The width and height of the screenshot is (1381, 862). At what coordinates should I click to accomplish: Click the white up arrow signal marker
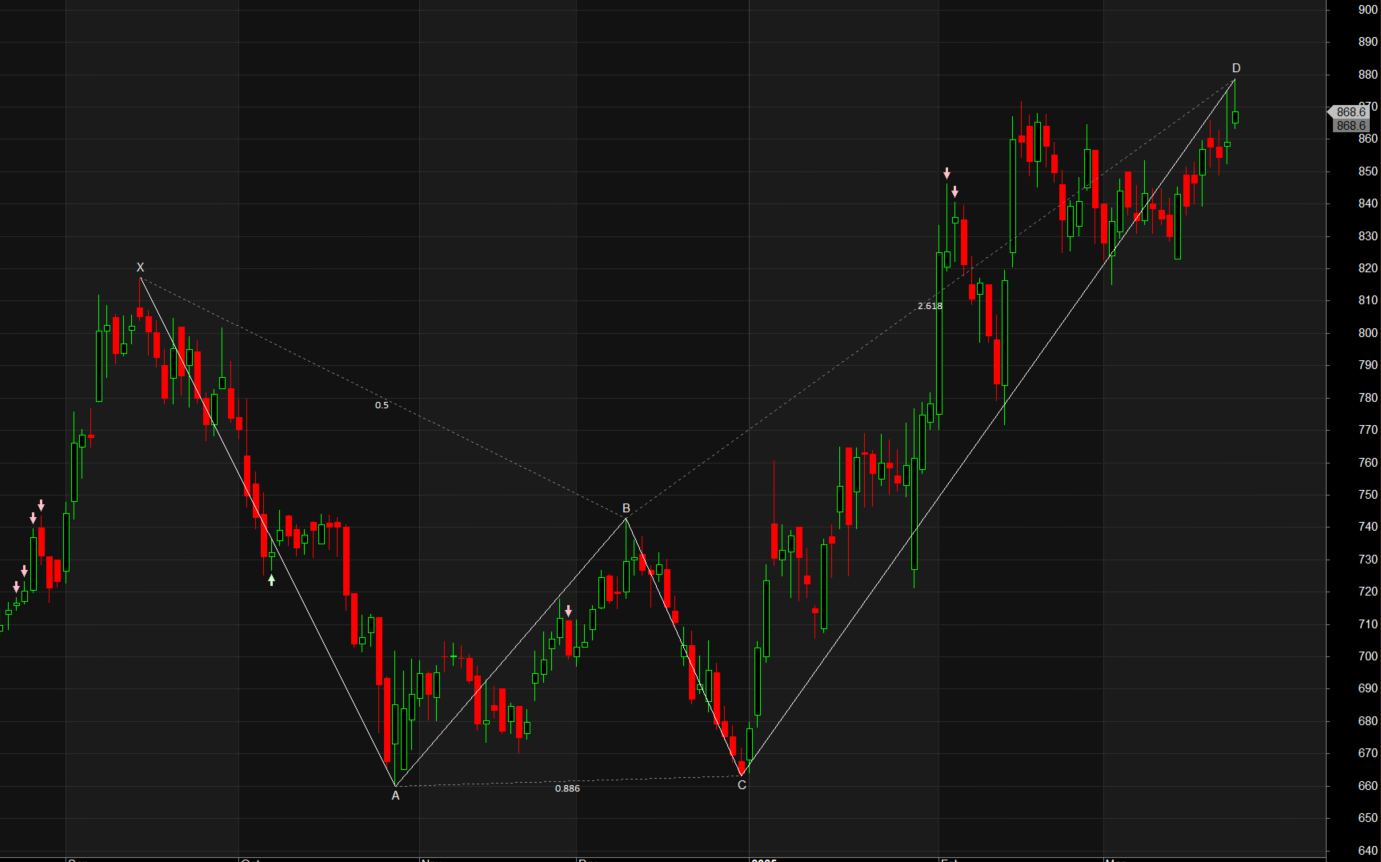pos(271,579)
